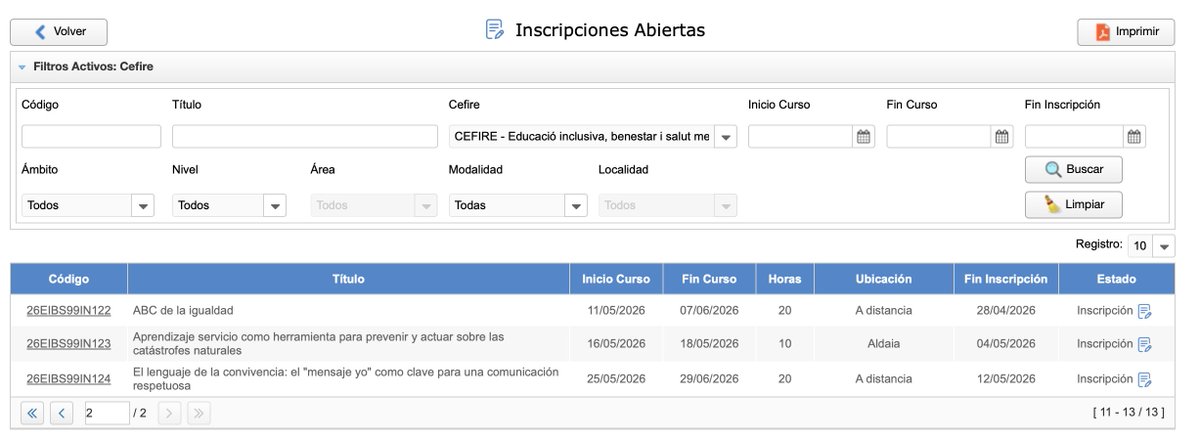Image resolution: width=1200 pixels, height=439 pixels.
Task: Focus the Fin Curso date field
Action: (939, 136)
